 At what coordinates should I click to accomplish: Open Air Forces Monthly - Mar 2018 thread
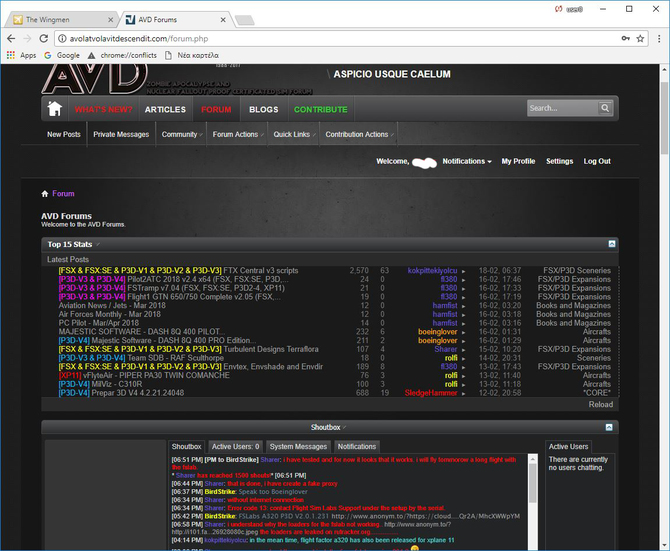(109, 314)
